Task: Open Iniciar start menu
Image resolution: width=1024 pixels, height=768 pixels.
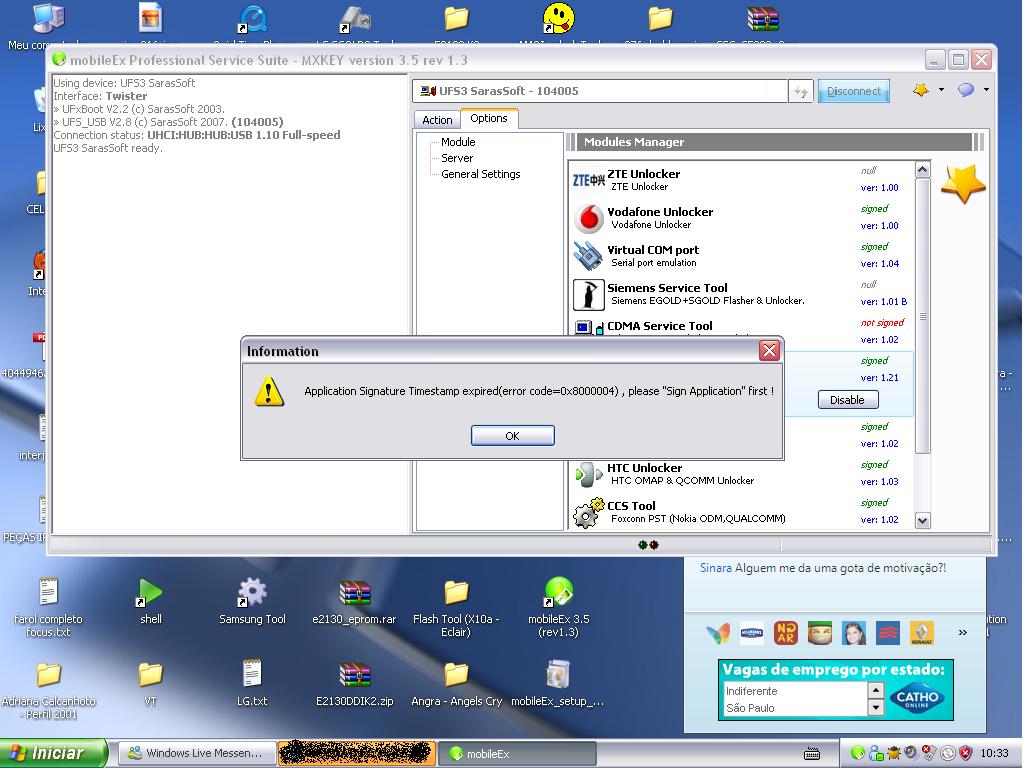Action: pos(54,754)
